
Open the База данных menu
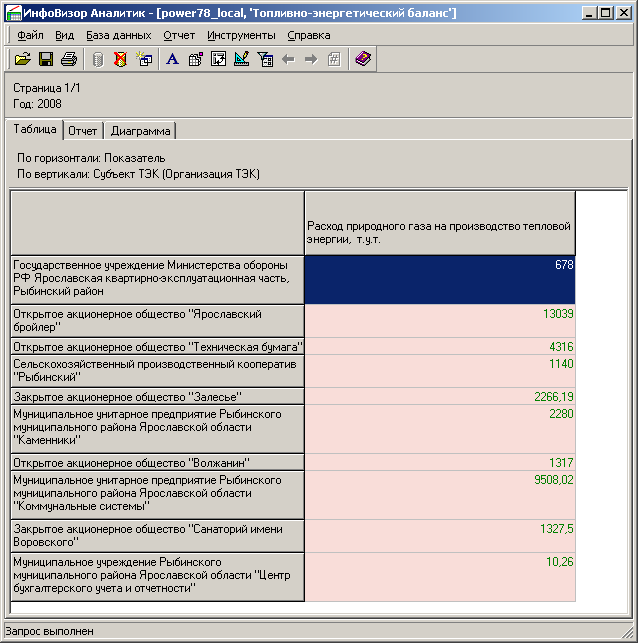click(118, 36)
